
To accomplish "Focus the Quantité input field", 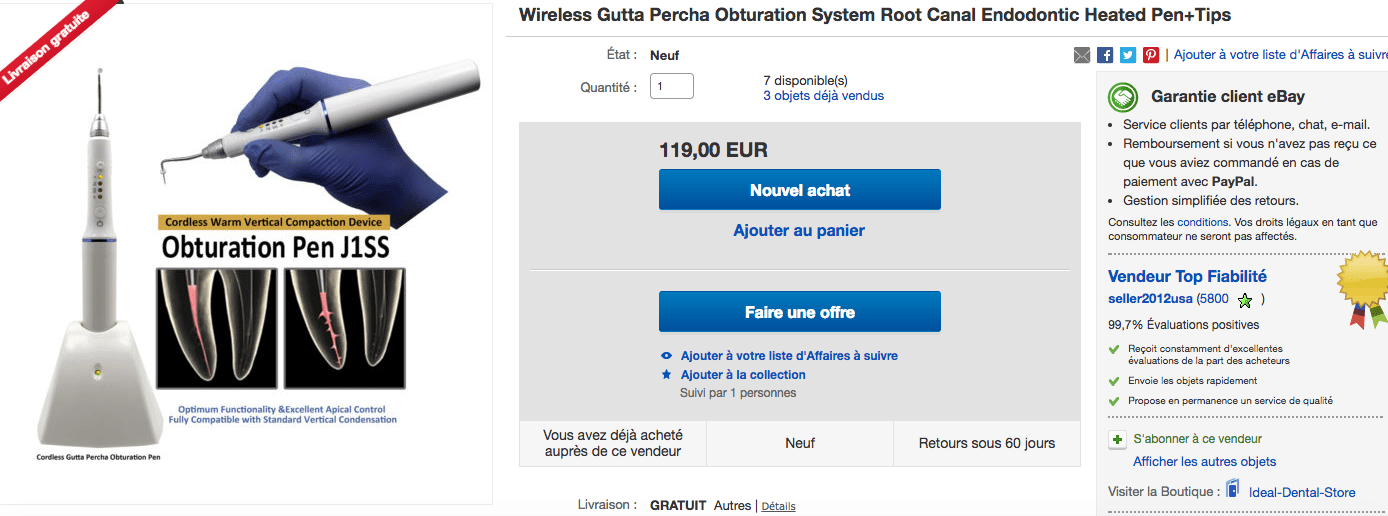I will click(x=672, y=87).
